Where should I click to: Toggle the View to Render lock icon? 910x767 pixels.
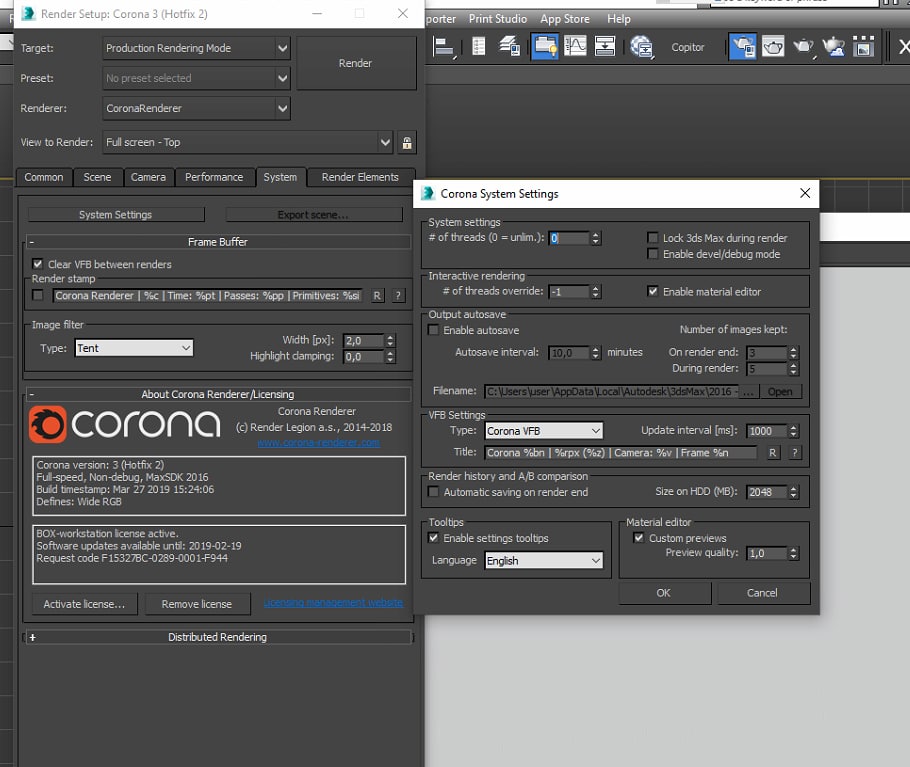(x=407, y=143)
